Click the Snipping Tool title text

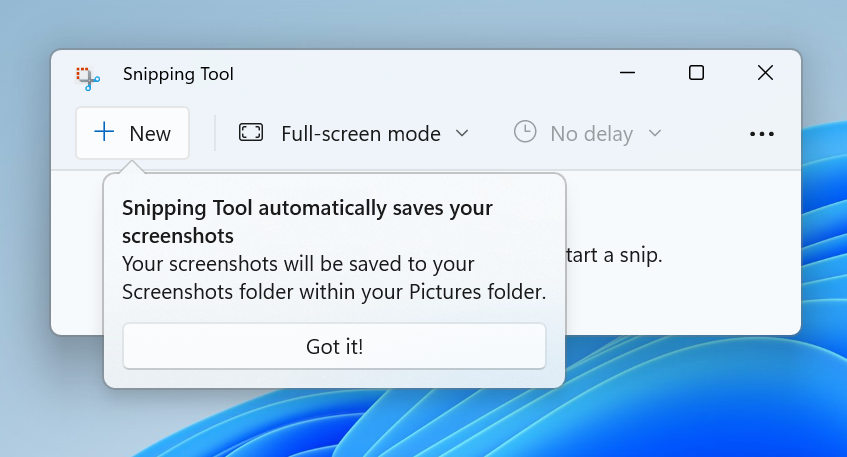178,74
